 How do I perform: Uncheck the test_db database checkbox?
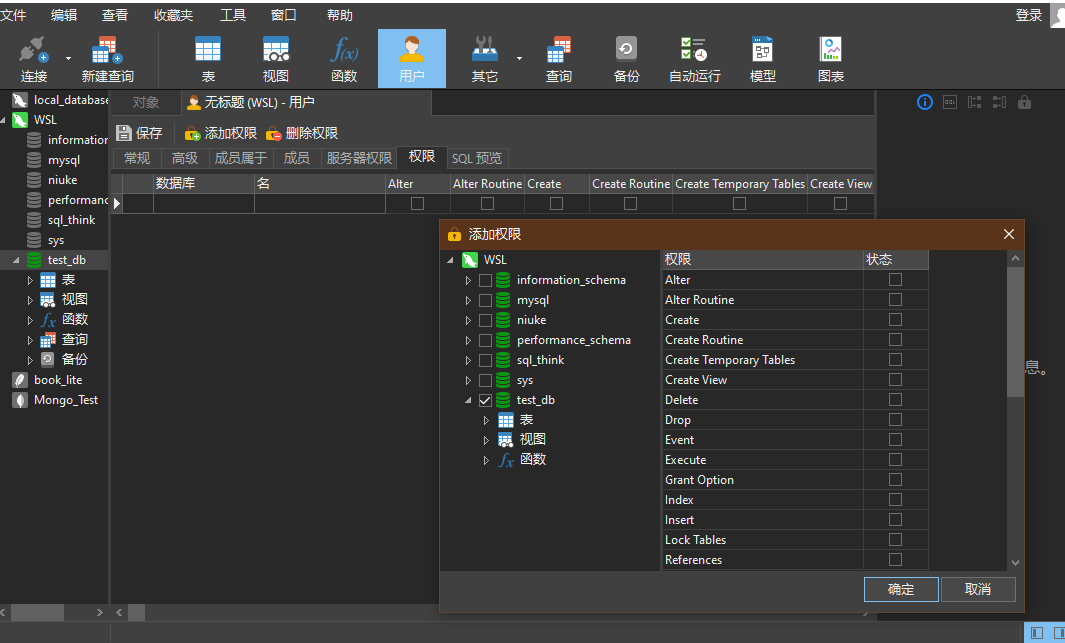click(485, 401)
